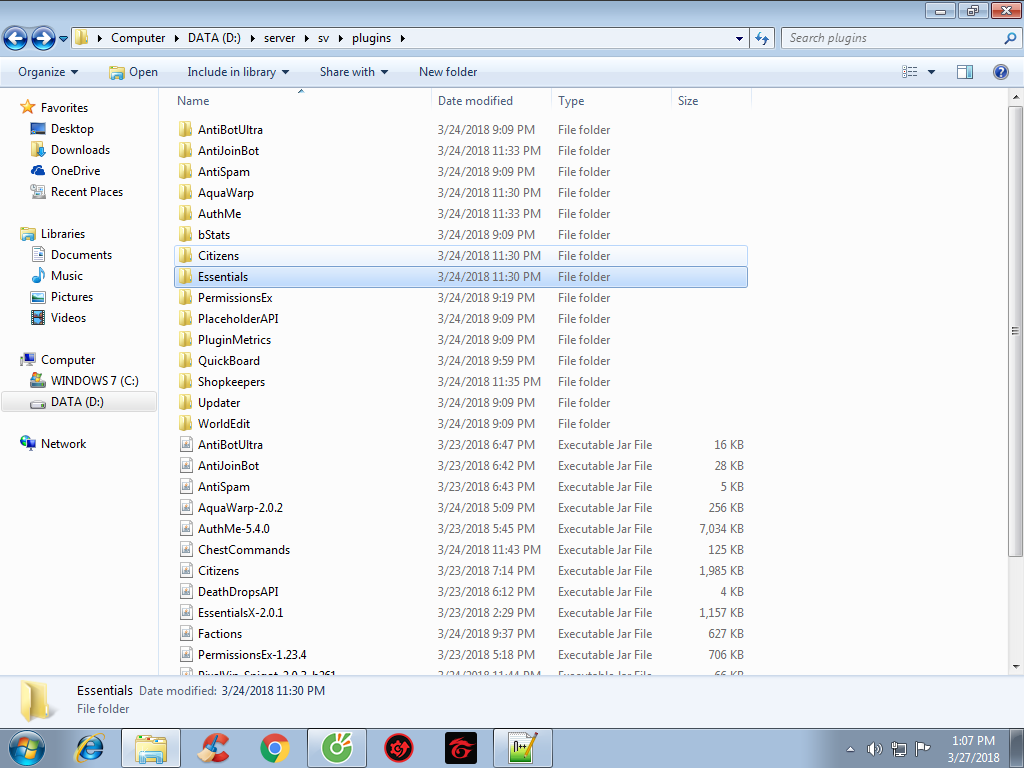Select the Citizens folder icon

click(186, 255)
